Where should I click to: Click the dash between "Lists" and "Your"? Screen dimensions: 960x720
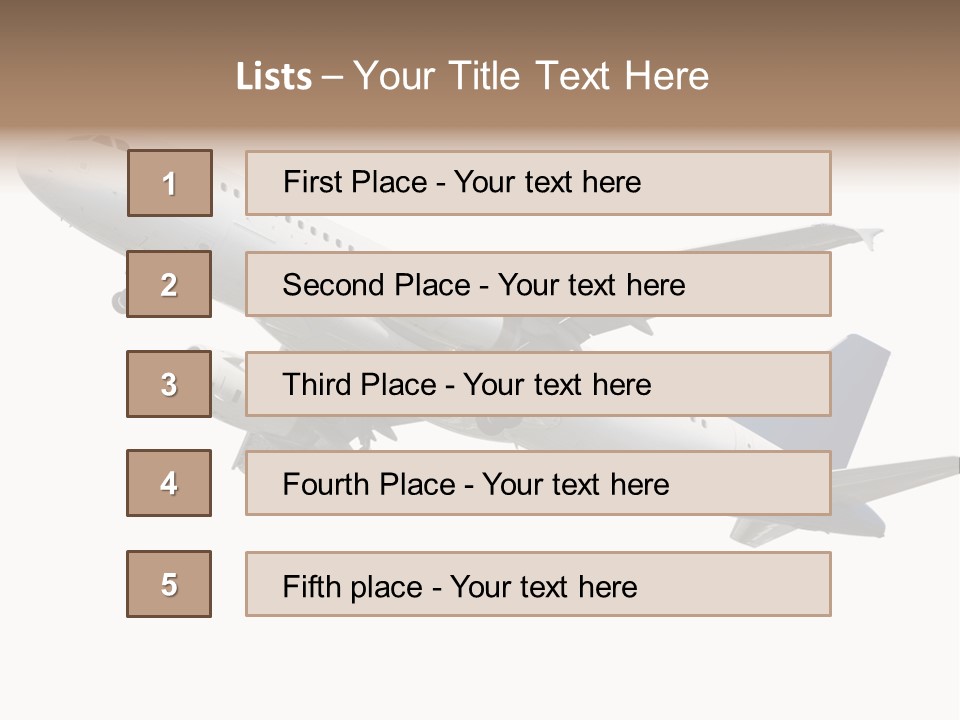point(332,77)
